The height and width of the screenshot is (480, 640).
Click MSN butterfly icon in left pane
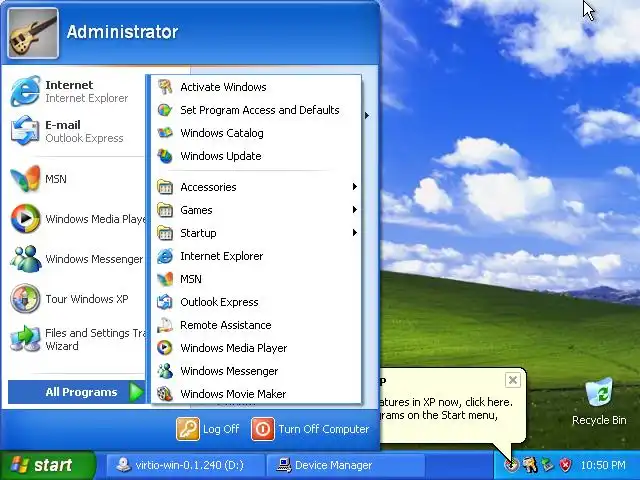(25, 179)
